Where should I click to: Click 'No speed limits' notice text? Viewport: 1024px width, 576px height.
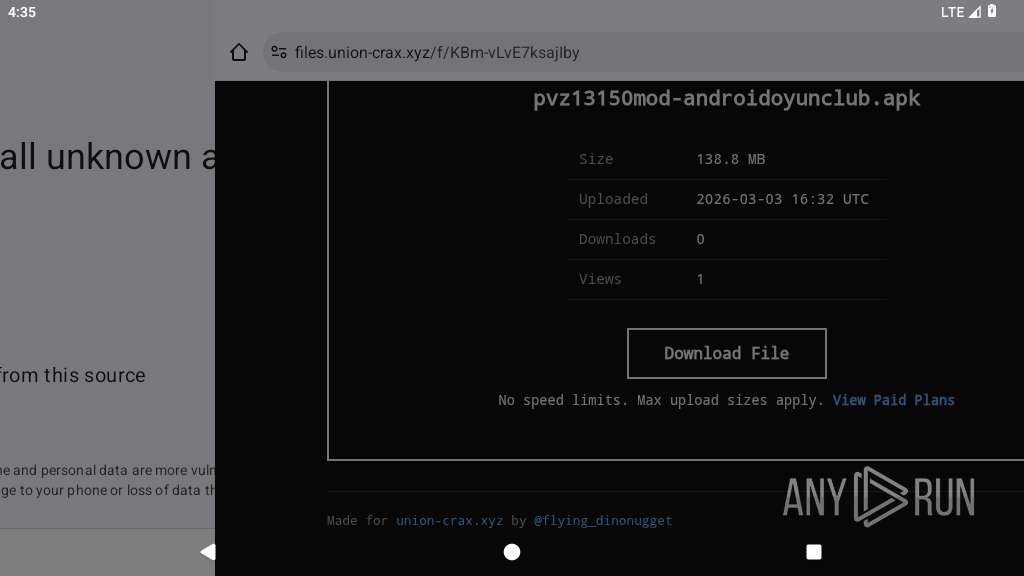tap(660, 400)
